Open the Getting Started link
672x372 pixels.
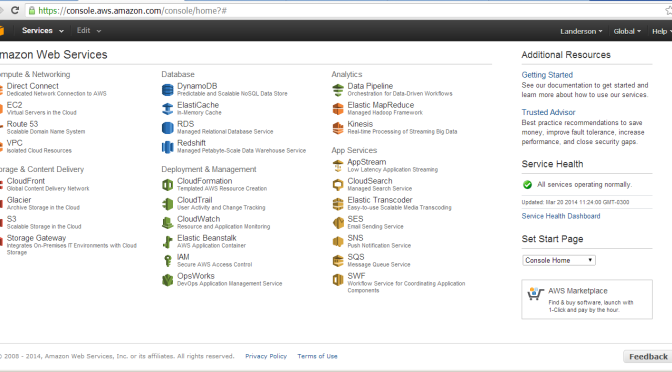click(x=547, y=75)
